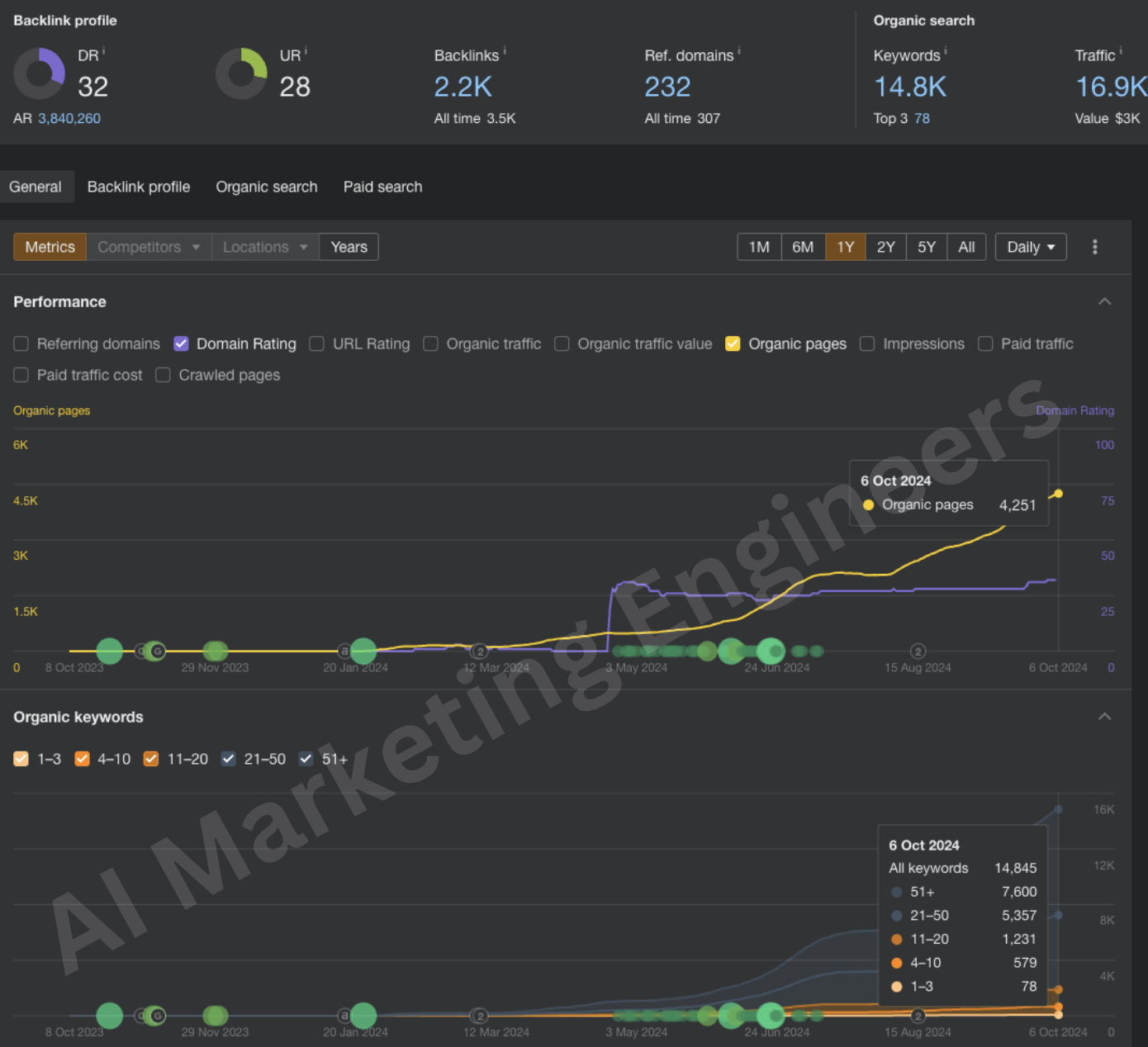1148x1047 pixels.
Task: Click the G update marker in Performance chart
Action: [157, 651]
